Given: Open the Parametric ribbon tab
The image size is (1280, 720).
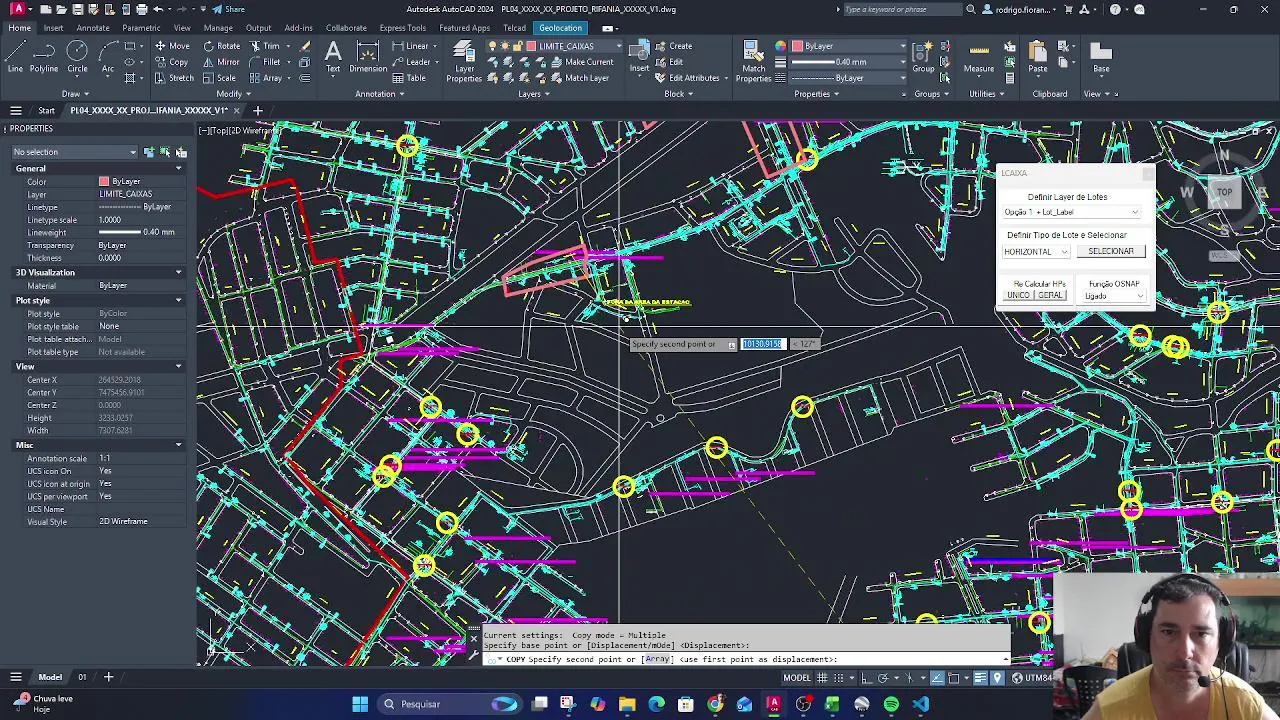Looking at the screenshot, I should tap(141, 28).
